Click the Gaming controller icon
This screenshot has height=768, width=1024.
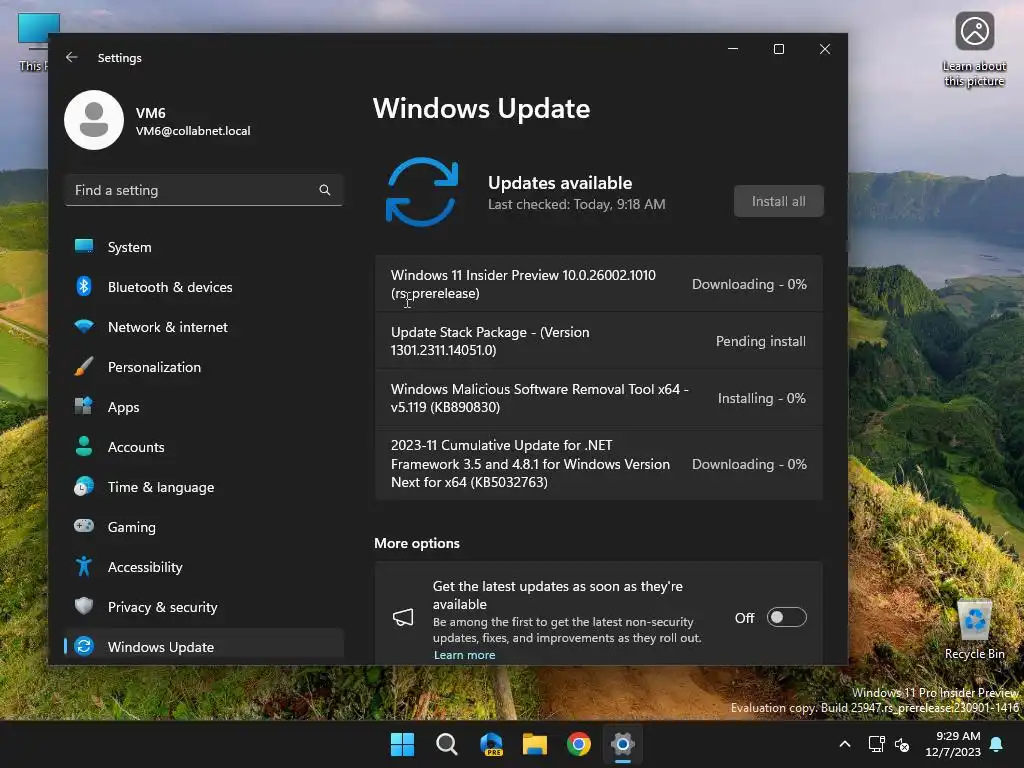[x=84, y=526]
